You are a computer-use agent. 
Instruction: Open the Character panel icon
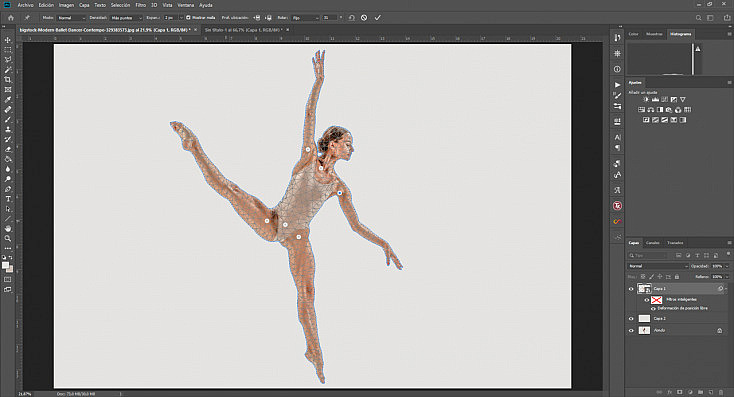pos(617,137)
